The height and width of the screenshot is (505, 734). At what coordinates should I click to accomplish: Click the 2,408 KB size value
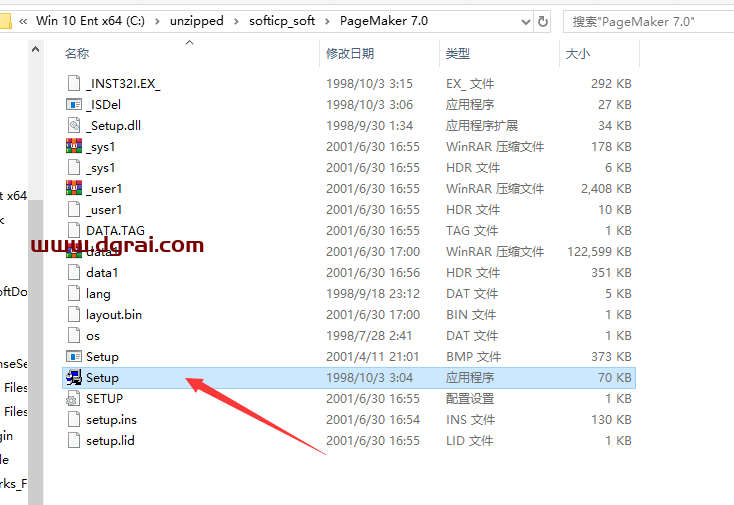pyautogui.click(x=606, y=188)
